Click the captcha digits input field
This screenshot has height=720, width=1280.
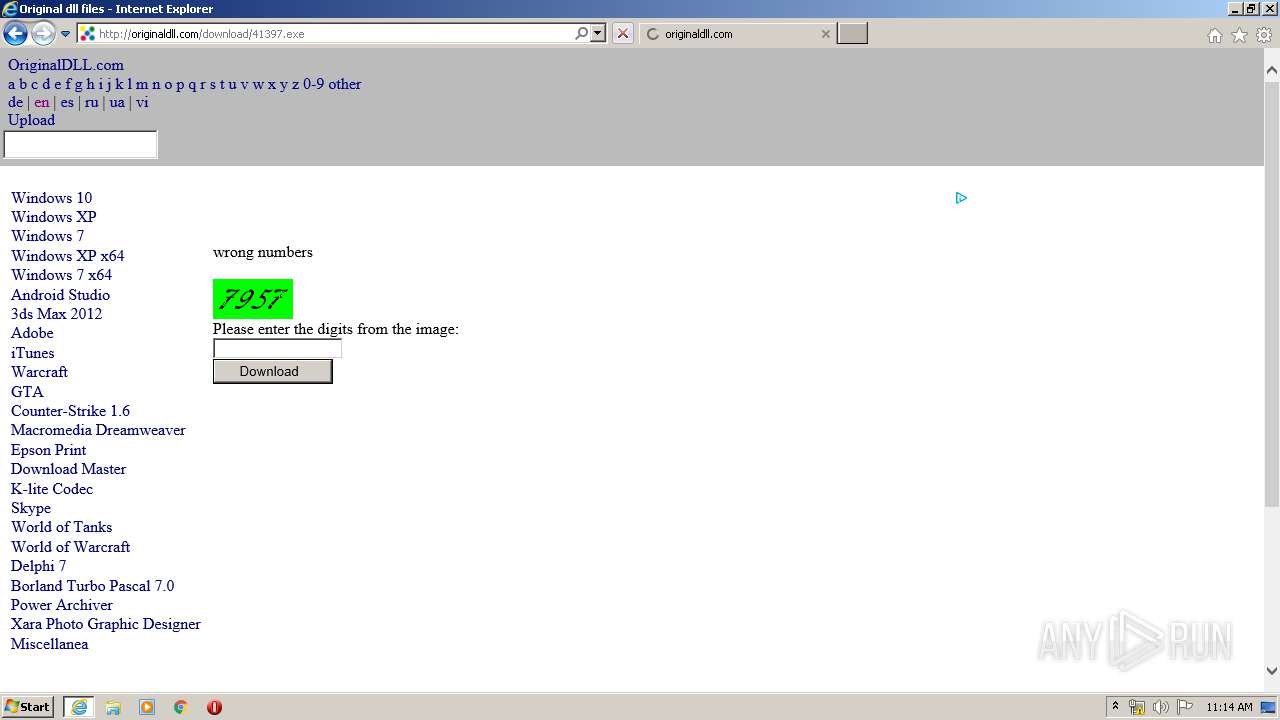click(x=277, y=349)
